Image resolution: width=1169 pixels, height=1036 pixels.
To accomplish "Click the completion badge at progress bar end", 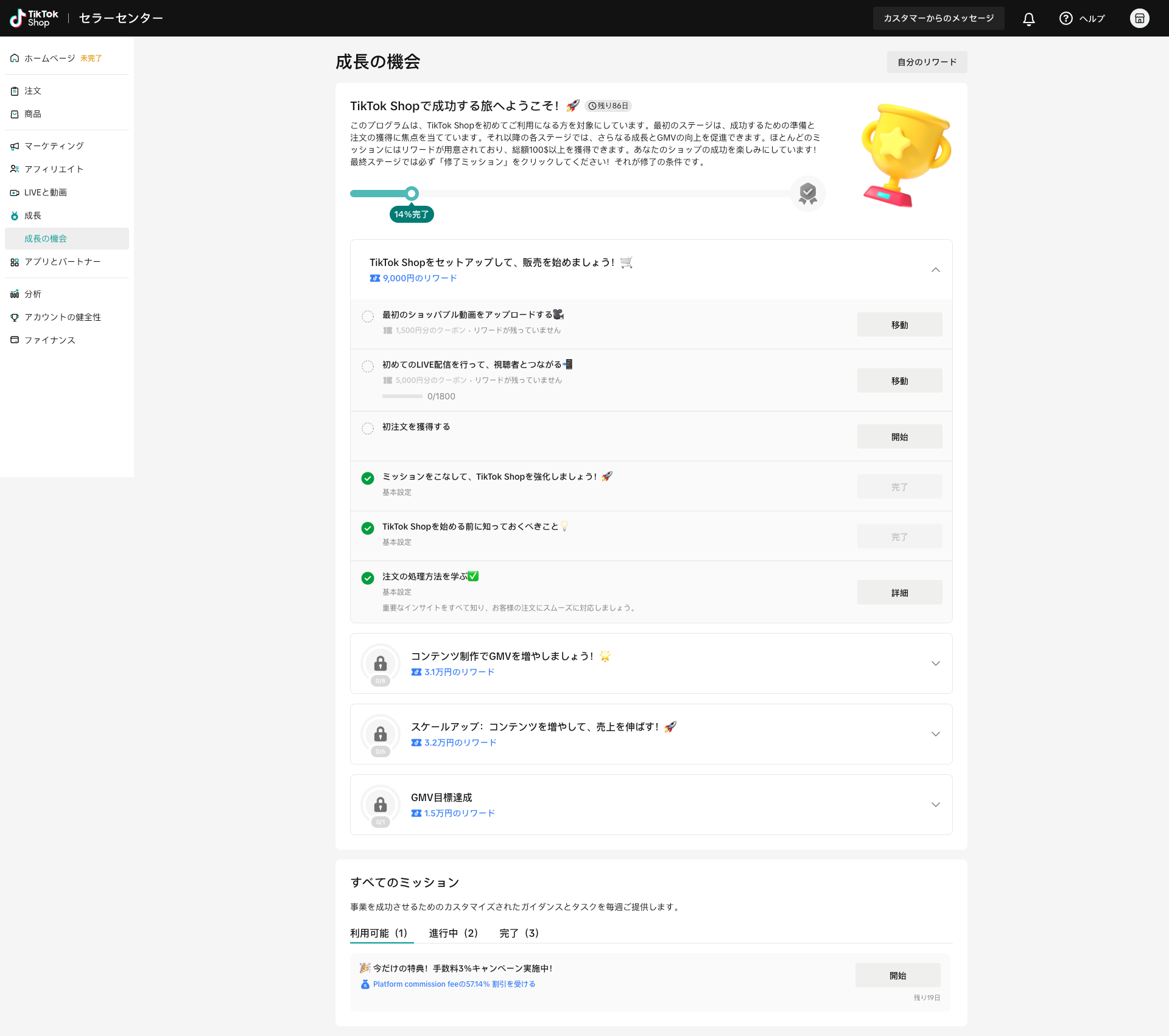I will point(808,194).
